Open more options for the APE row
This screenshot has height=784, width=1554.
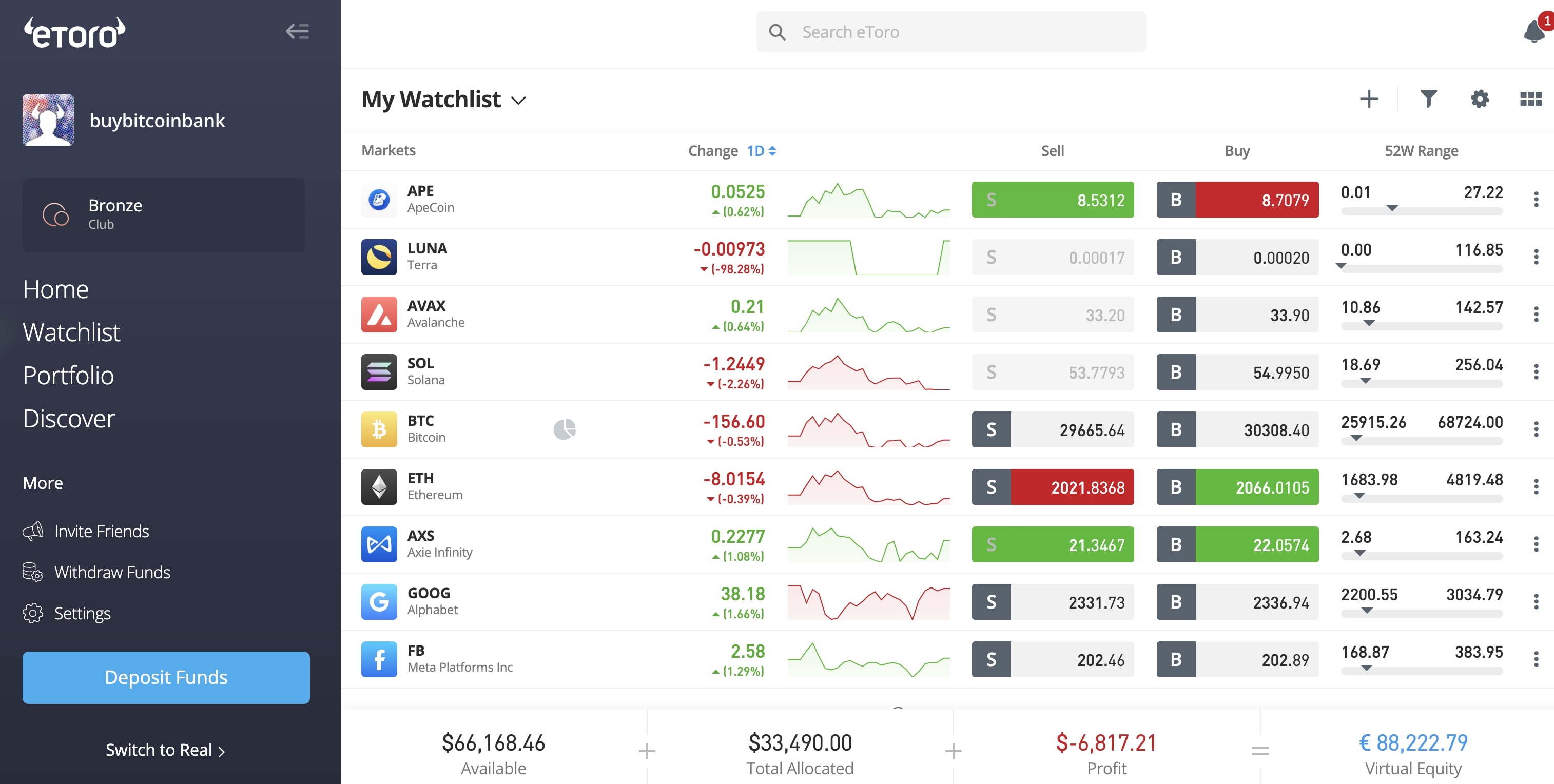pyautogui.click(x=1536, y=199)
